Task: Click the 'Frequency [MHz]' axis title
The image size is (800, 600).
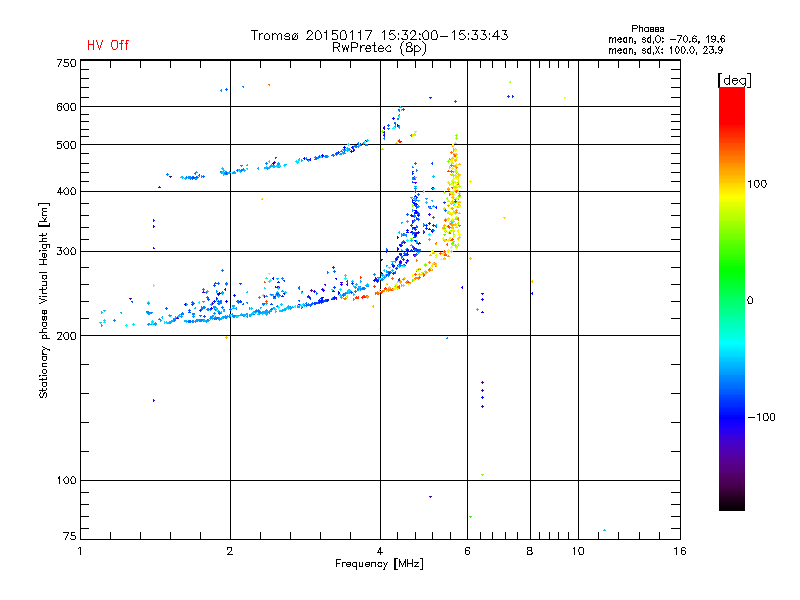Action: click(379, 564)
